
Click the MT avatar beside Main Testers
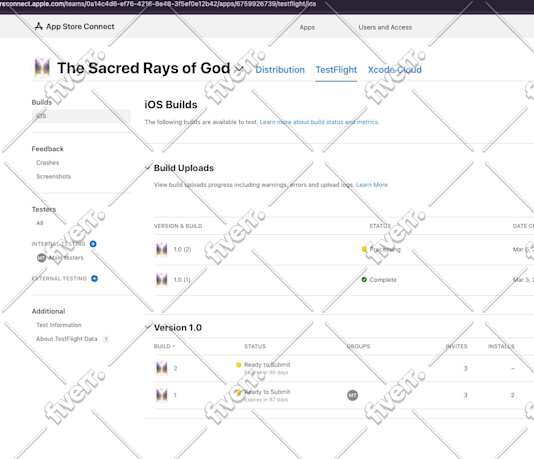coord(41,258)
